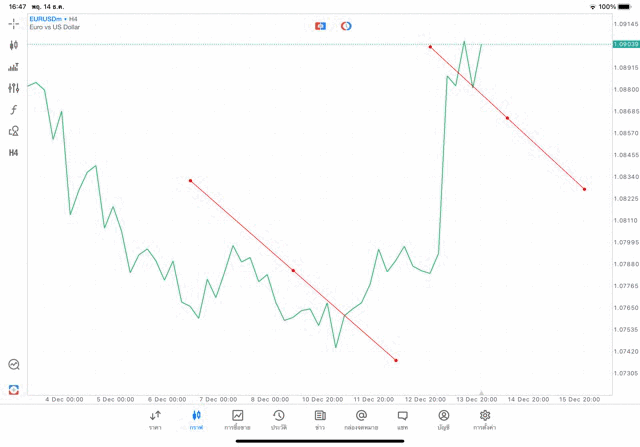The height and width of the screenshot is (447, 640).
Task: Open the H4 timeframe selector
Action: point(14,153)
